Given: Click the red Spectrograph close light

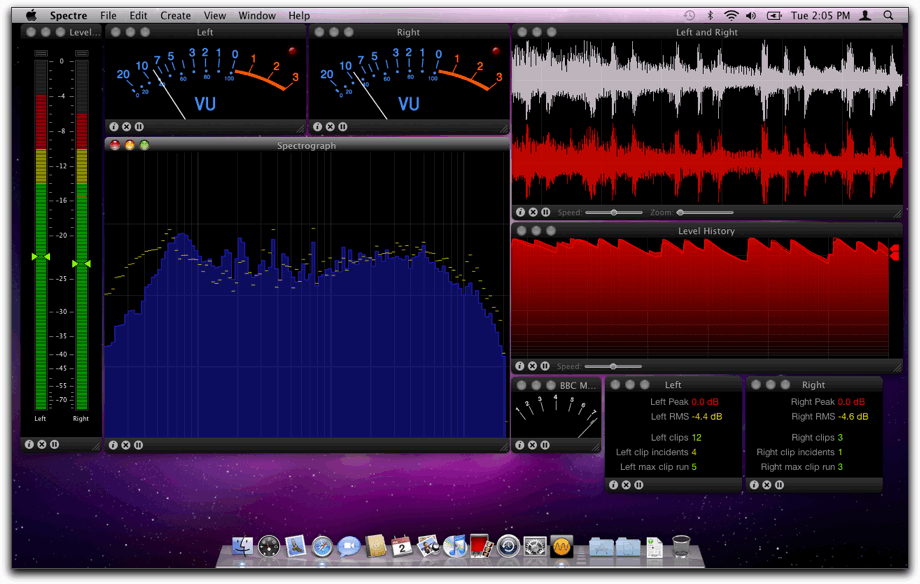Looking at the screenshot, I should point(115,145).
